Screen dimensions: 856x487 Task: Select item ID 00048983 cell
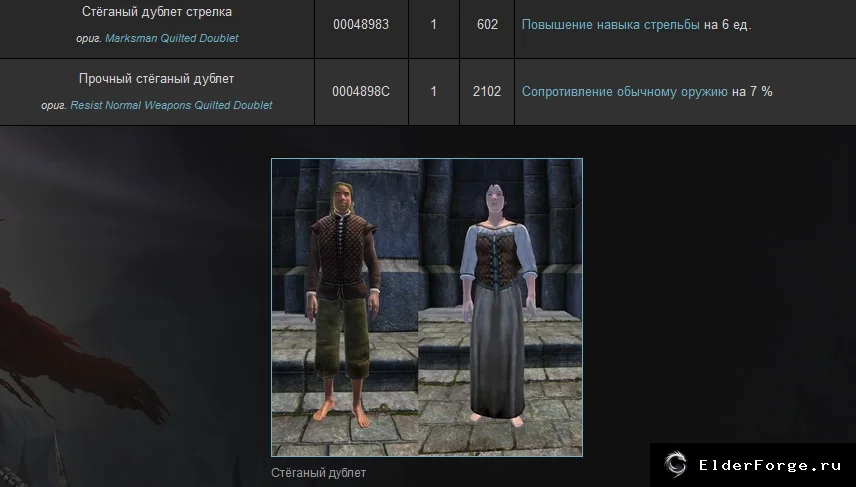pyautogui.click(x=361, y=25)
